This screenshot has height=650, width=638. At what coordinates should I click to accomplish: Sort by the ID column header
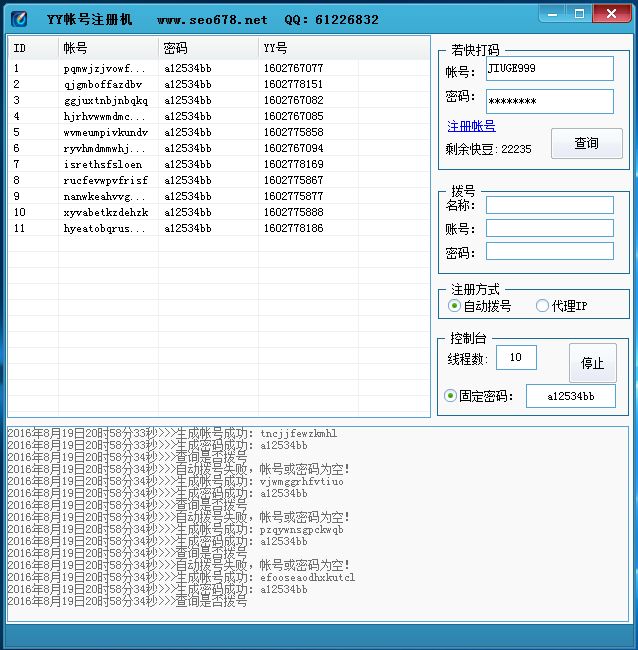(32, 48)
